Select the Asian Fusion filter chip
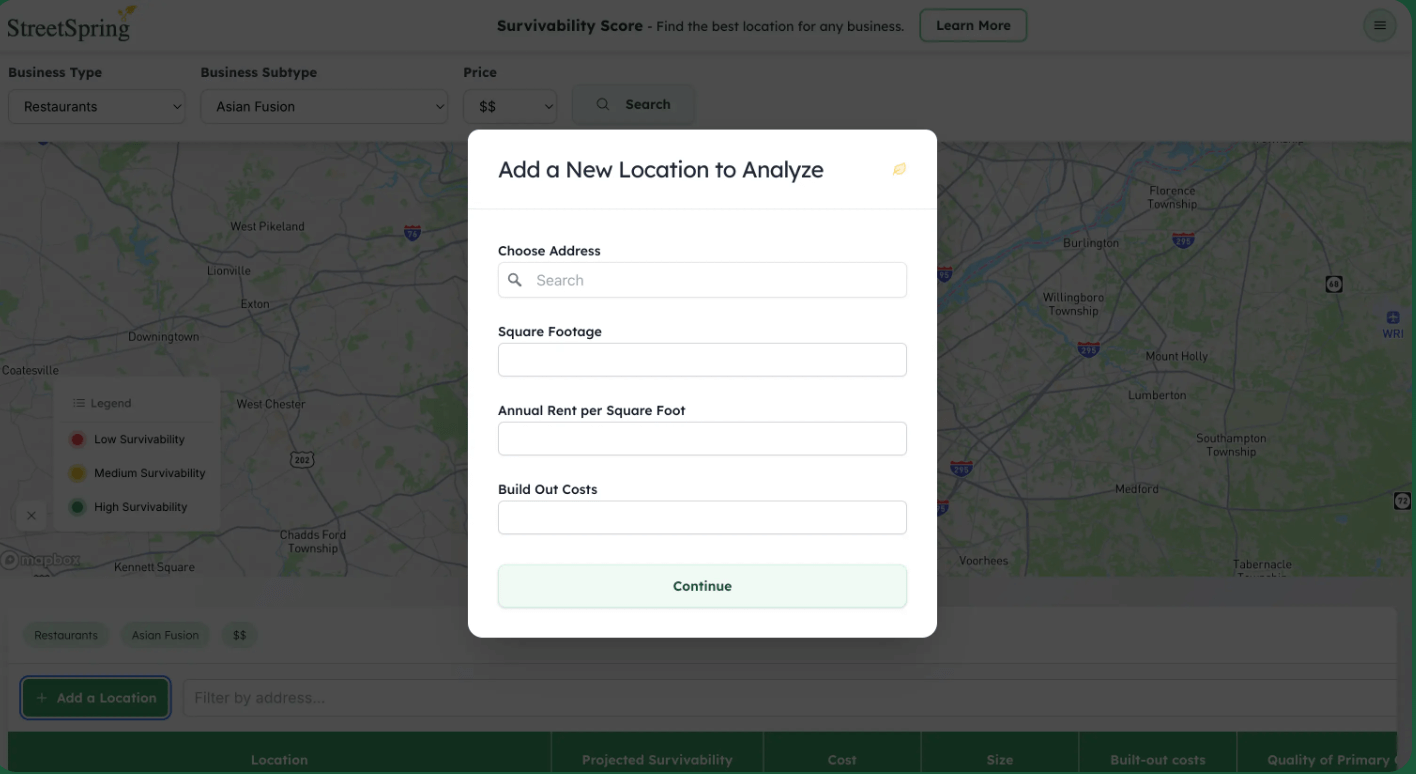1416x774 pixels. click(165, 634)
